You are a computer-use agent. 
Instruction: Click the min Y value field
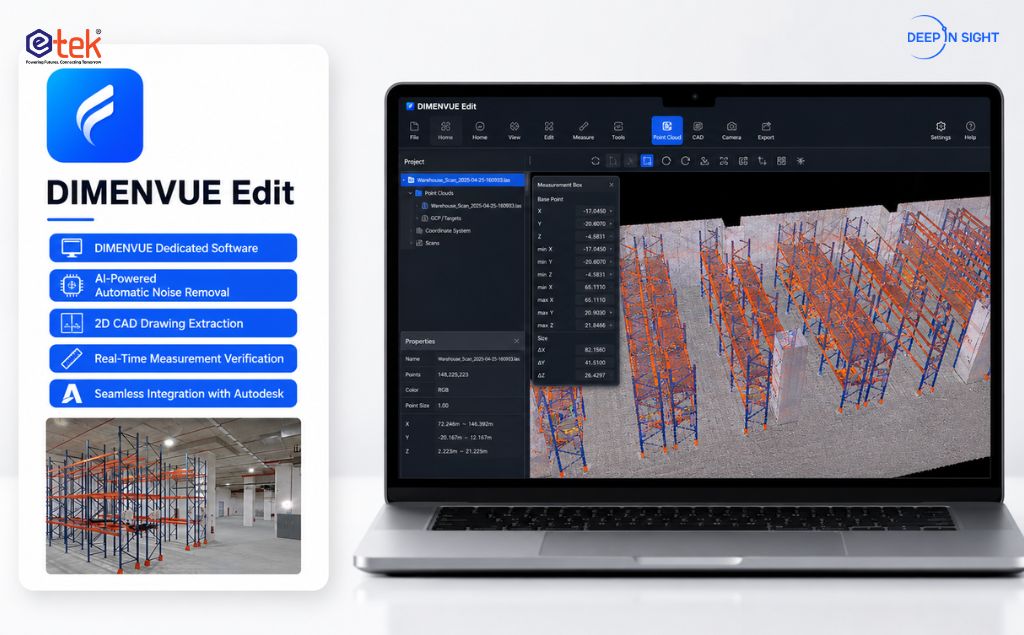click(595, 262)
